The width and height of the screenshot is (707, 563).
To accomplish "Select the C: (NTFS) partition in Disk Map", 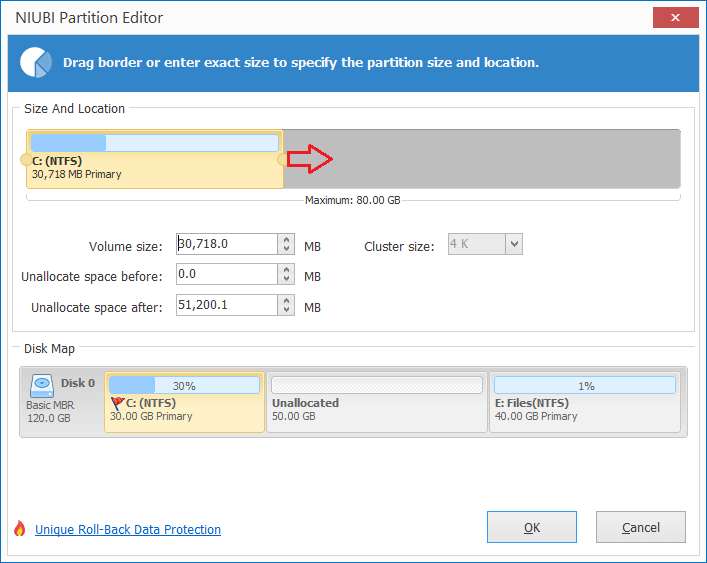I will click(184, 402).
